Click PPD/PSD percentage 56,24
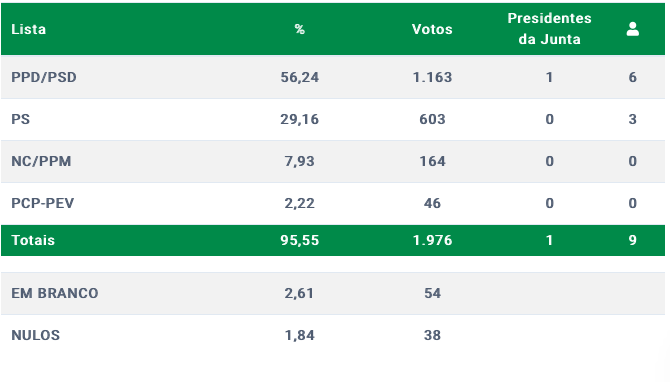The height and width of the screenshot is (382, 670). click(x=300, y=77)
